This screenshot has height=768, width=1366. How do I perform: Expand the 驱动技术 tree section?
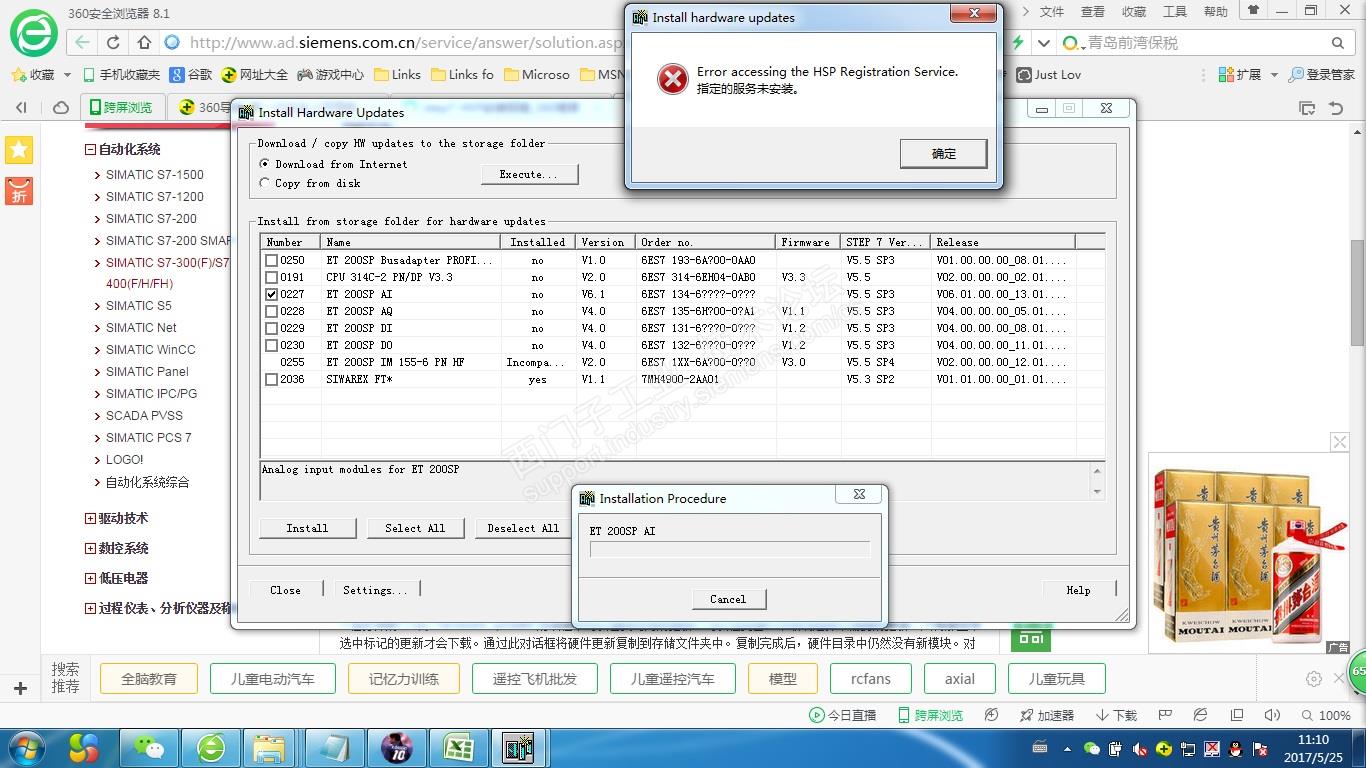coord(90,518)
